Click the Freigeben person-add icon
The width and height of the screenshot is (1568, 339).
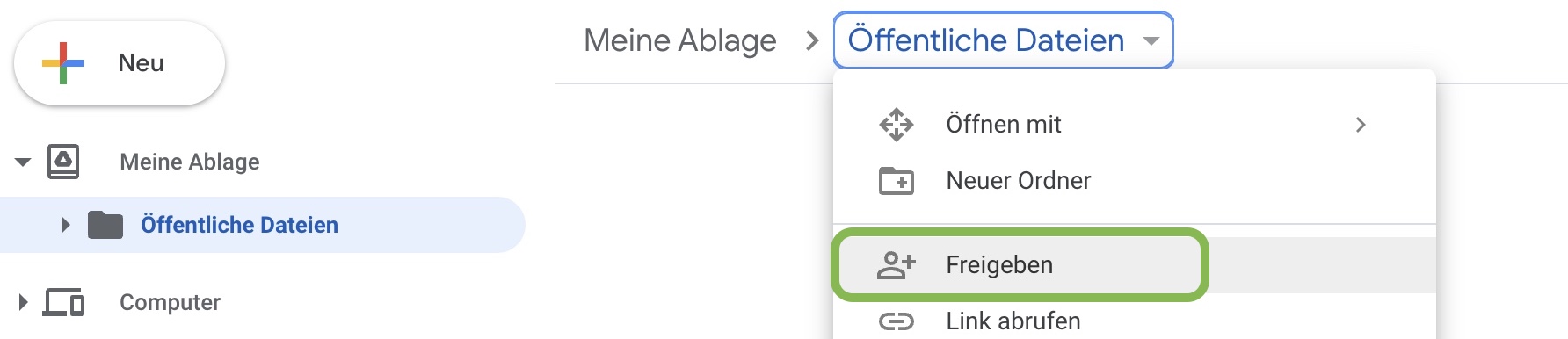click(x=897, y=265)
